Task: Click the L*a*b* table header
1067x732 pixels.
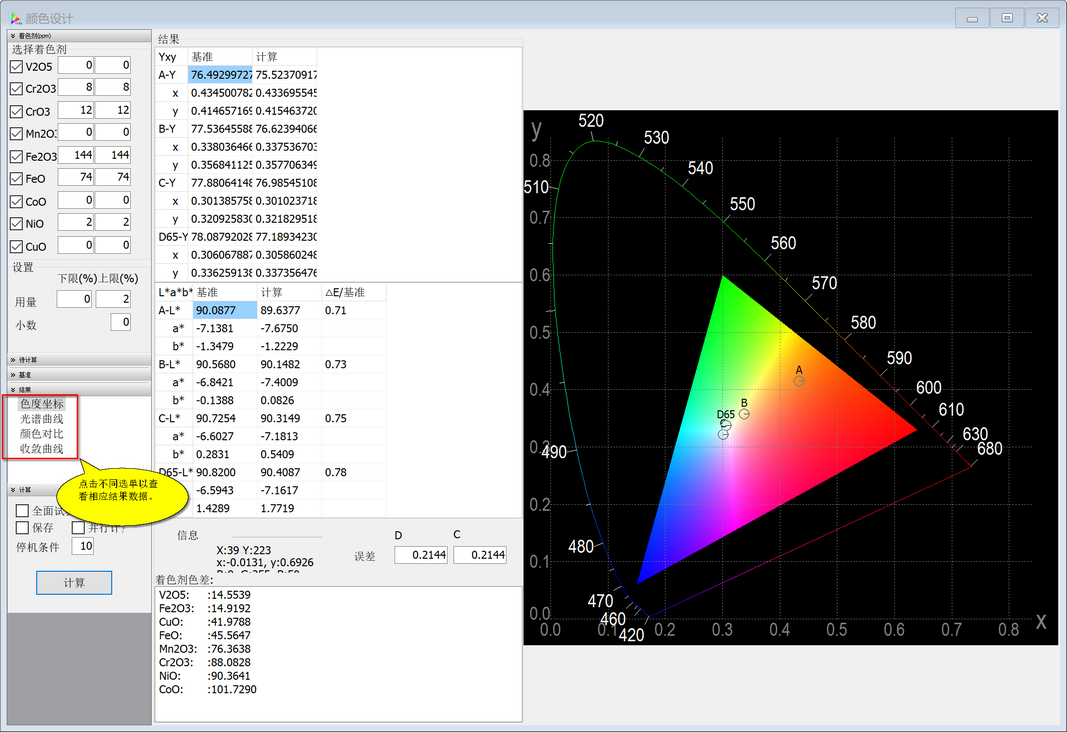Action: pos(175,293)
